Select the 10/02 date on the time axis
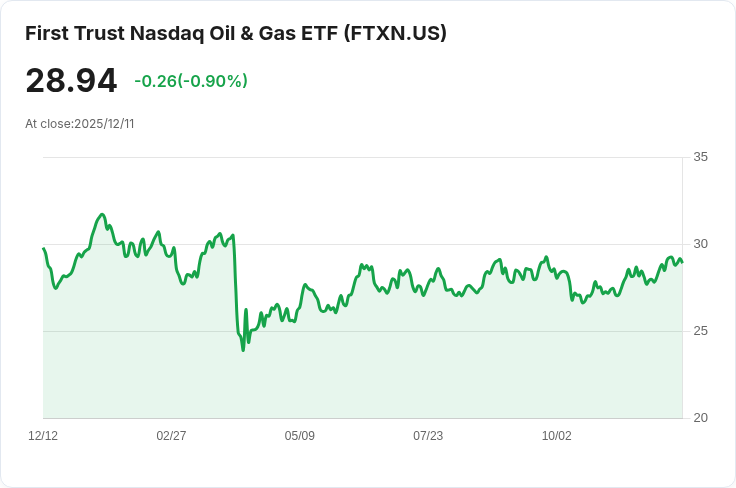 pyautogui.click(x=556, y=436)
